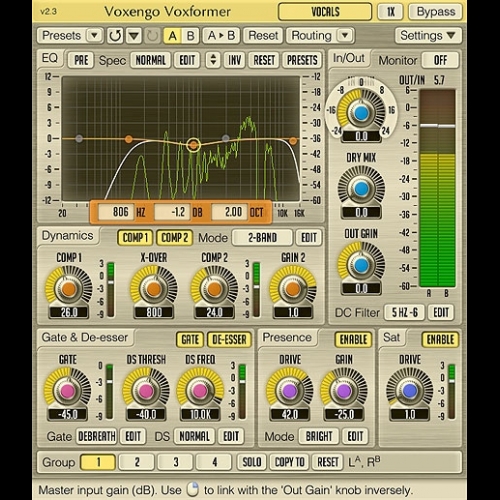The height and width of the screenshot is (500, 500).
Task: Click the VOCALS preset name field
Action: point(325,12)
